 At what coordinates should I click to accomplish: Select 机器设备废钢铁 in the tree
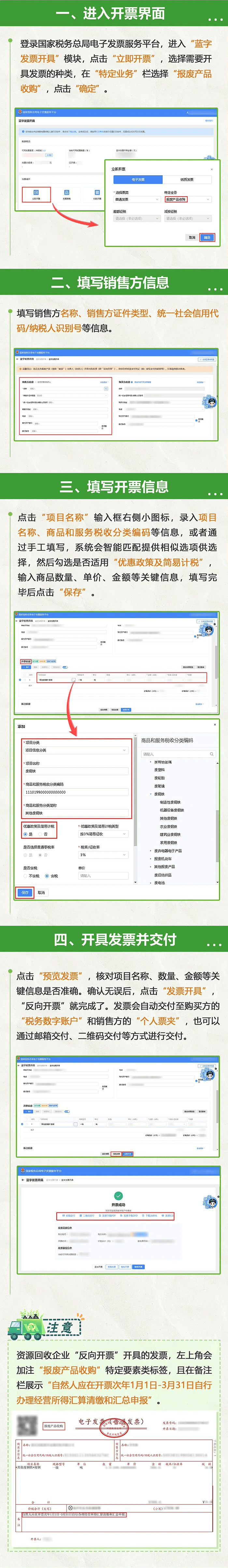(x=171, y=810)
